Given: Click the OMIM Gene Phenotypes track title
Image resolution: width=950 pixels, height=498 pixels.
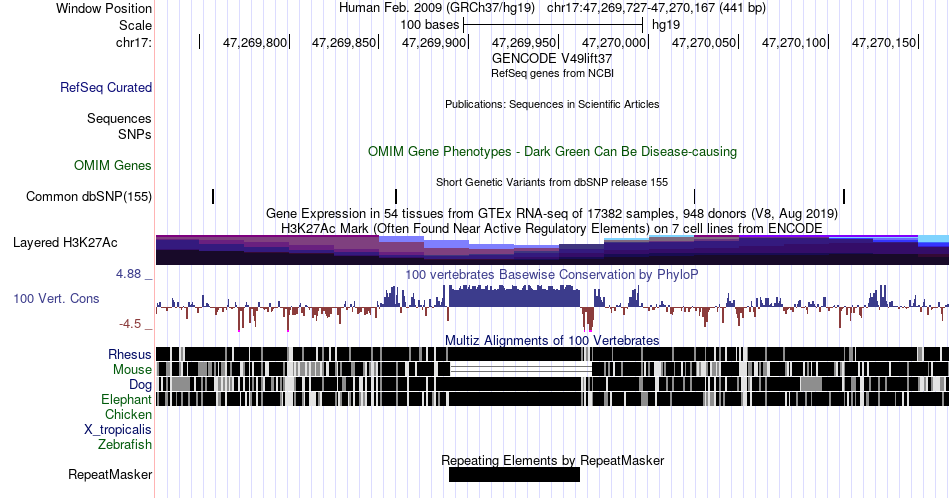Looking at the screenshot, I should tap(553, 151).
